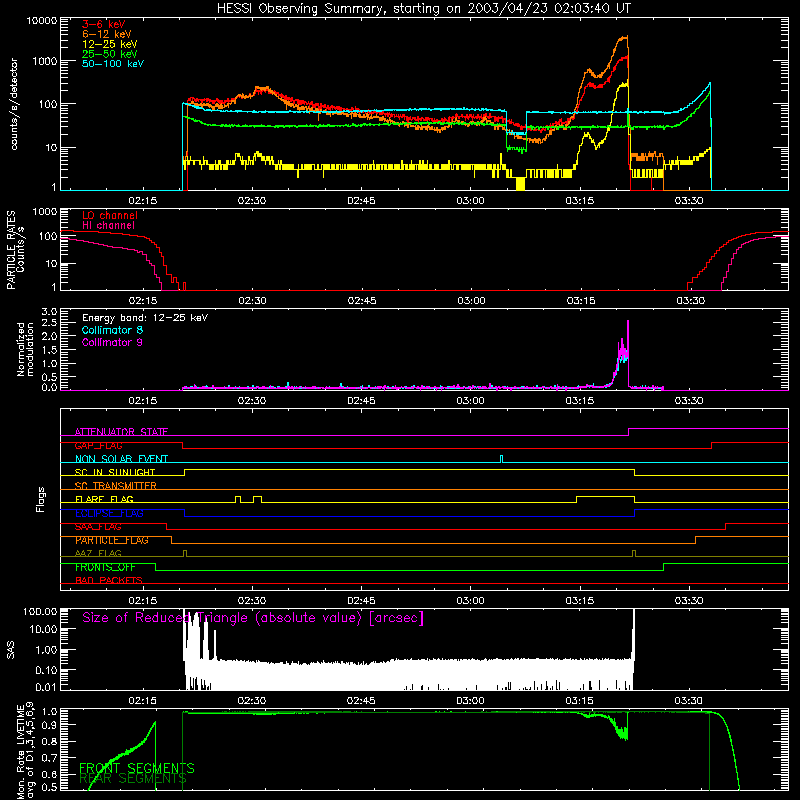The width and height of the screenshot is (800, 800).
Task: Click the 03:15 tick under the particle rates plot
Action: click(x=581, y=301)
